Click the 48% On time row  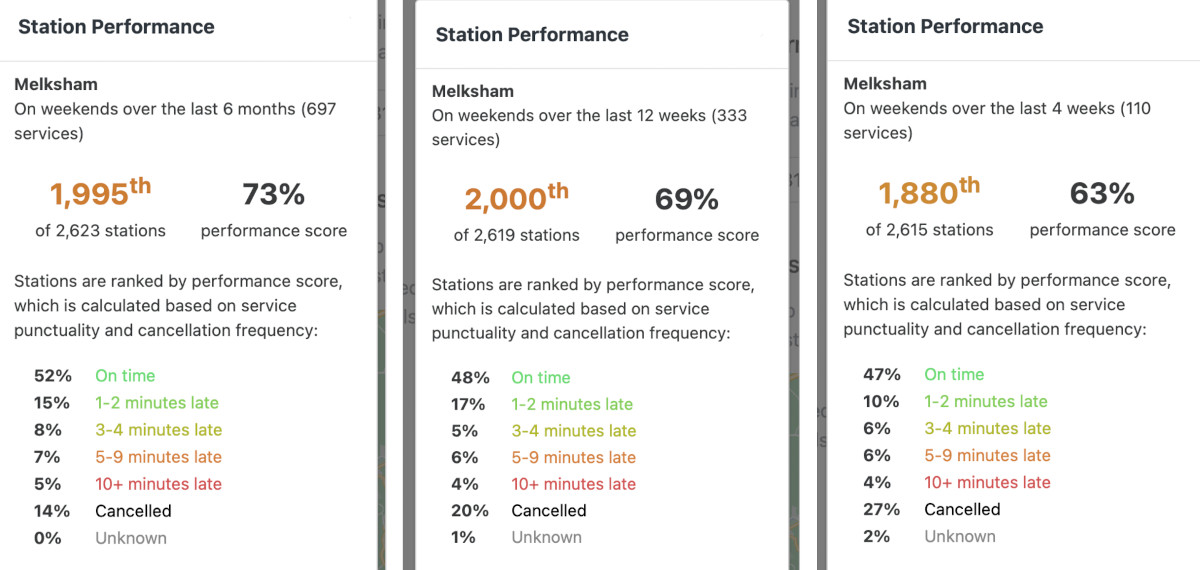click(x=541, y=378)
